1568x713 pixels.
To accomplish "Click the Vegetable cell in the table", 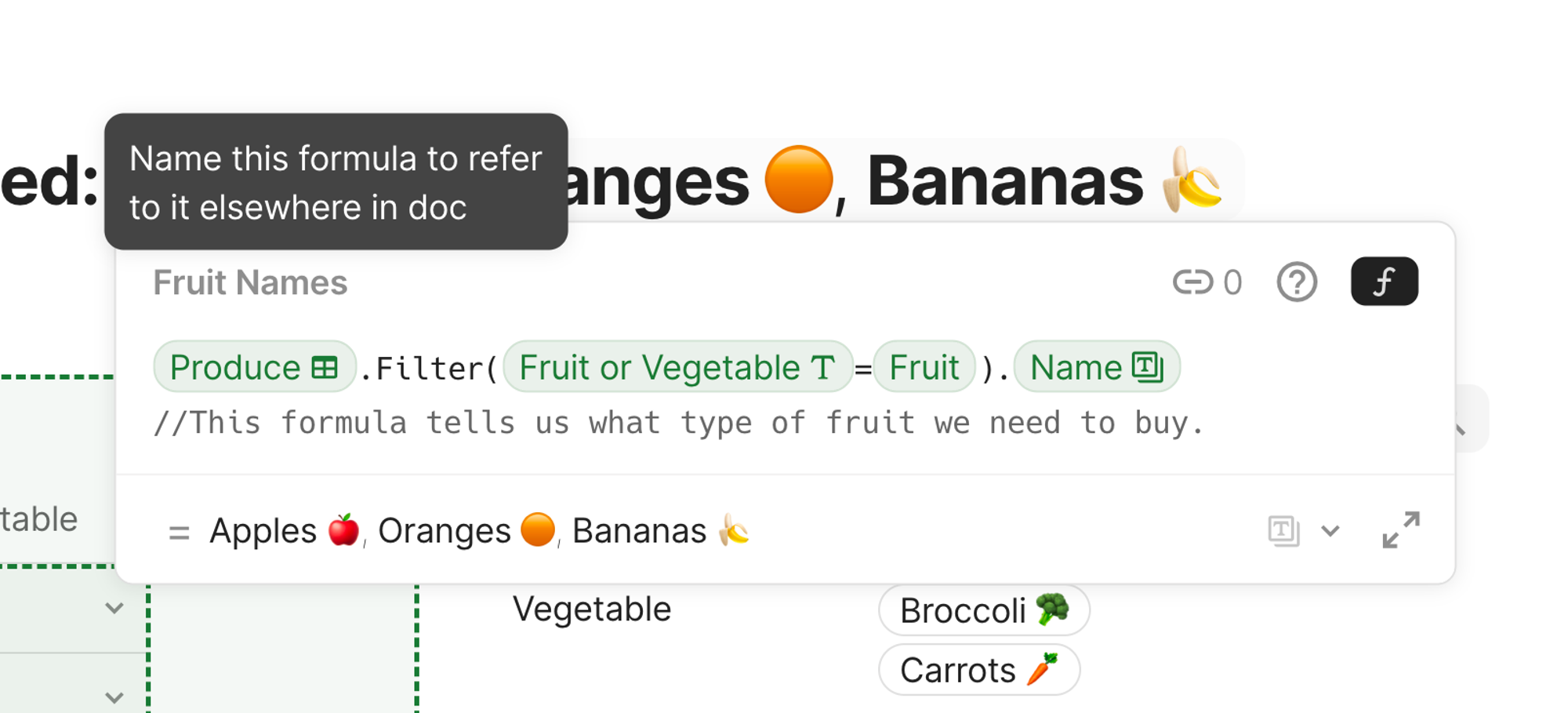I will 592,609.
